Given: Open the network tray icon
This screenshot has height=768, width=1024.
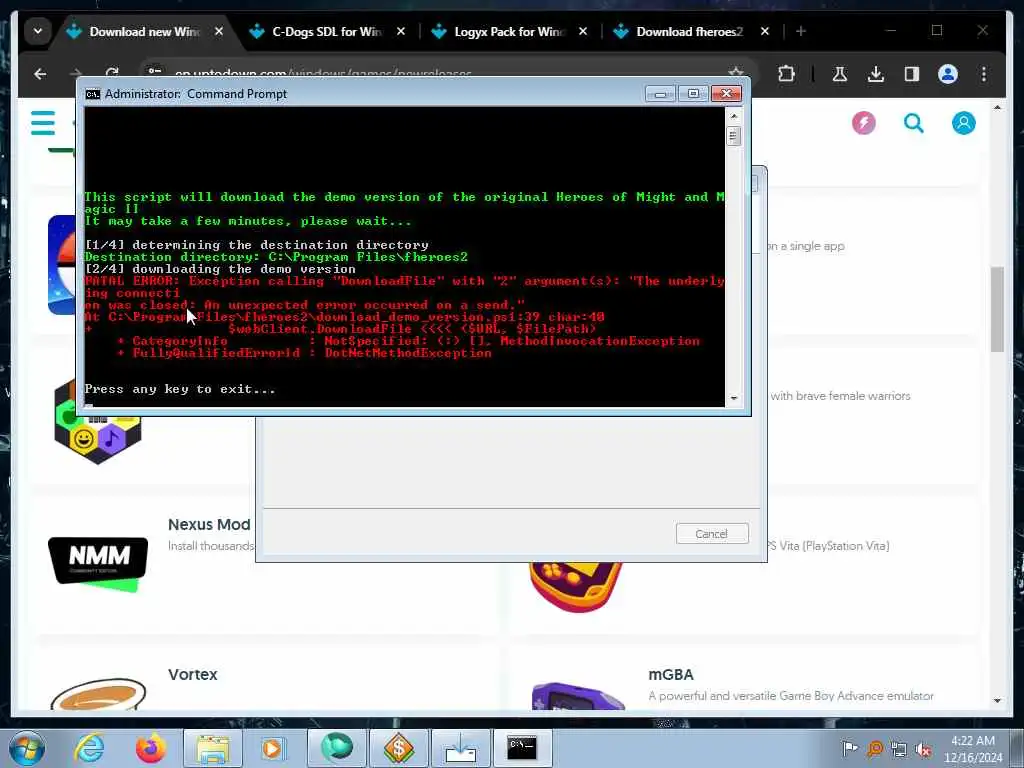Looking at the screenshot, I should coord(899,749).
